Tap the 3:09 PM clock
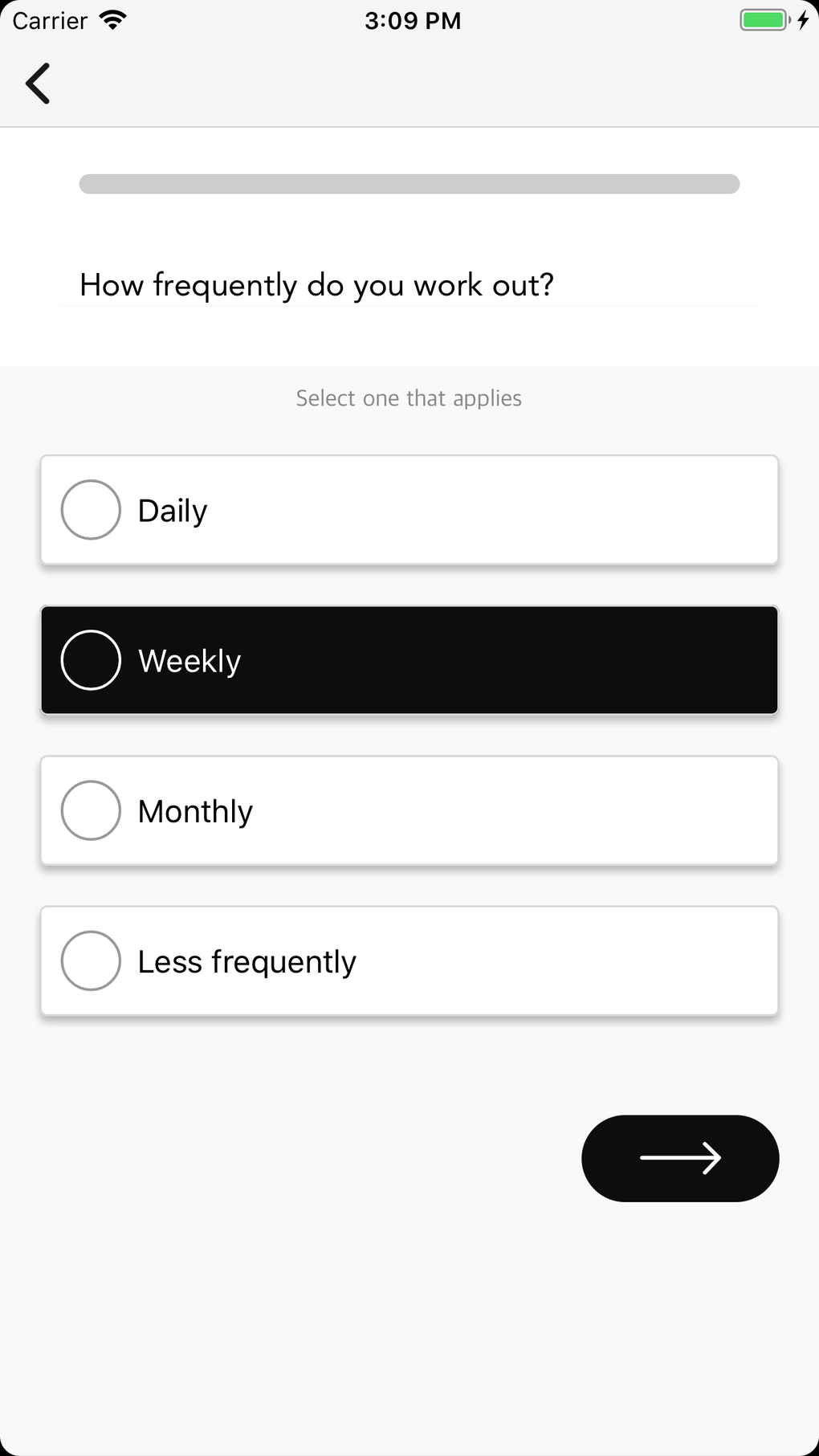Screen dimensions: 819x1456 point(413,20)
